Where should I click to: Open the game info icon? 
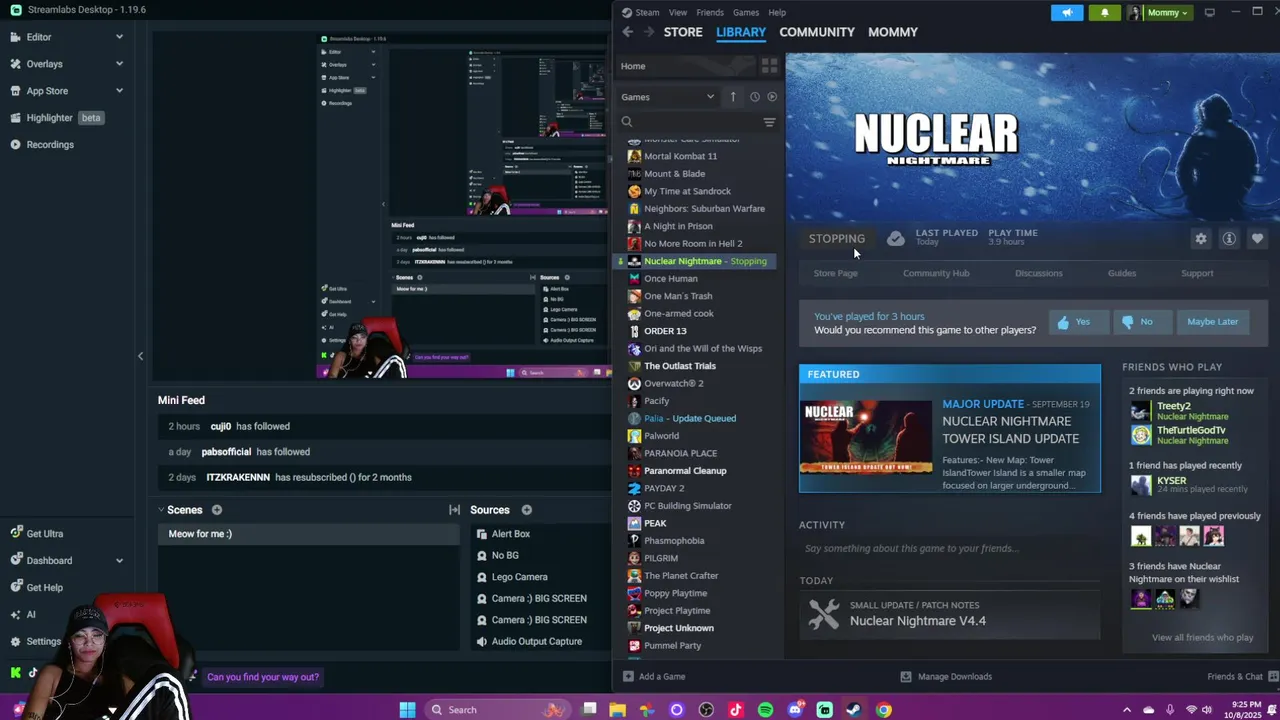tap(1229, 239)
